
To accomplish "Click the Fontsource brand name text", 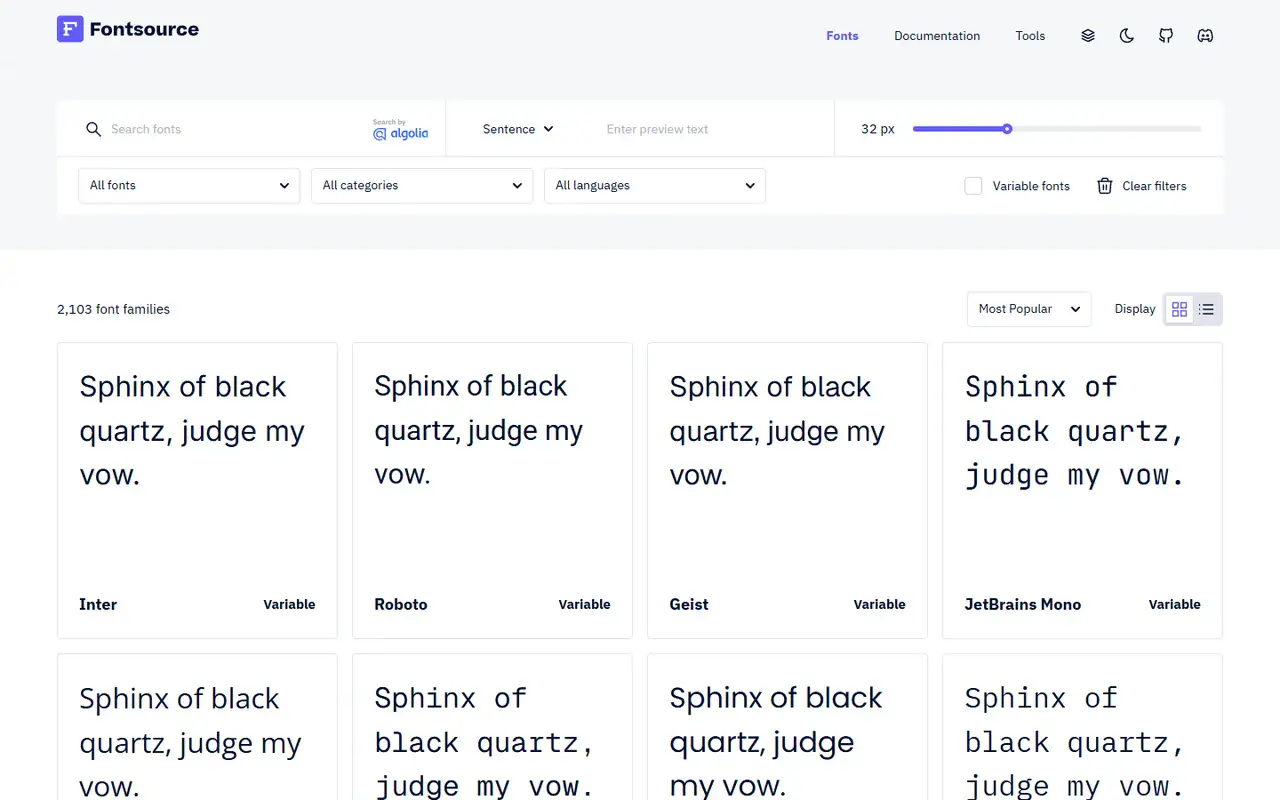I will tap(144, 30).
